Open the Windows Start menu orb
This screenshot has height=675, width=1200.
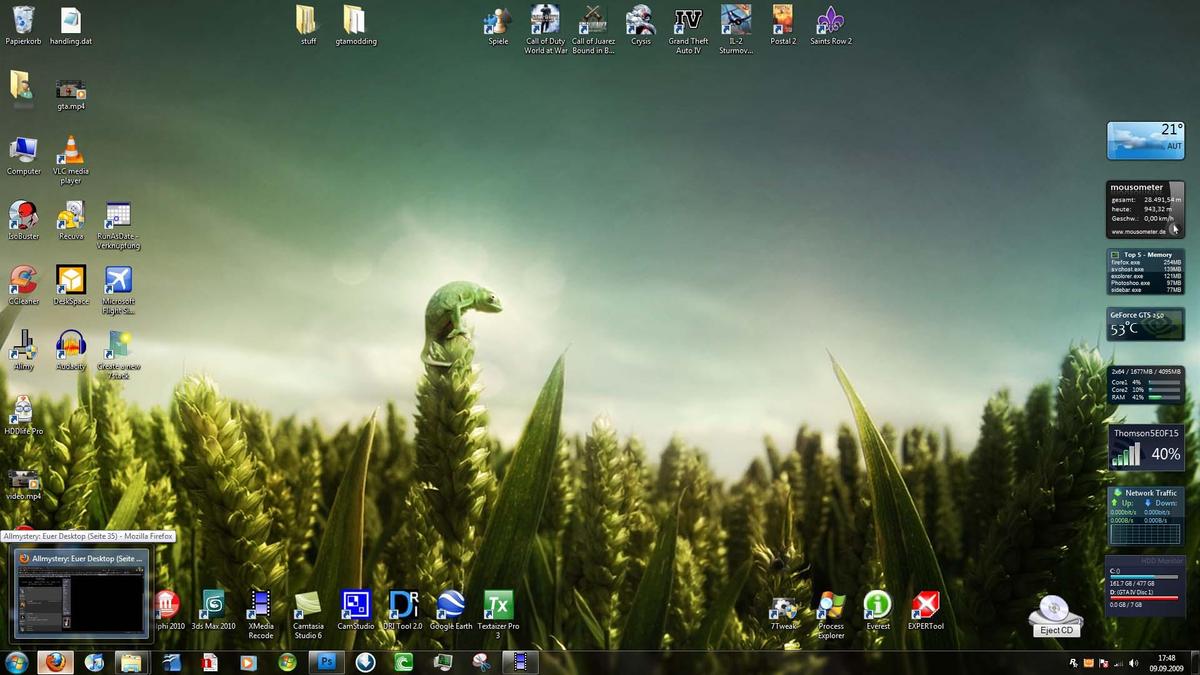tap(17, 662)
